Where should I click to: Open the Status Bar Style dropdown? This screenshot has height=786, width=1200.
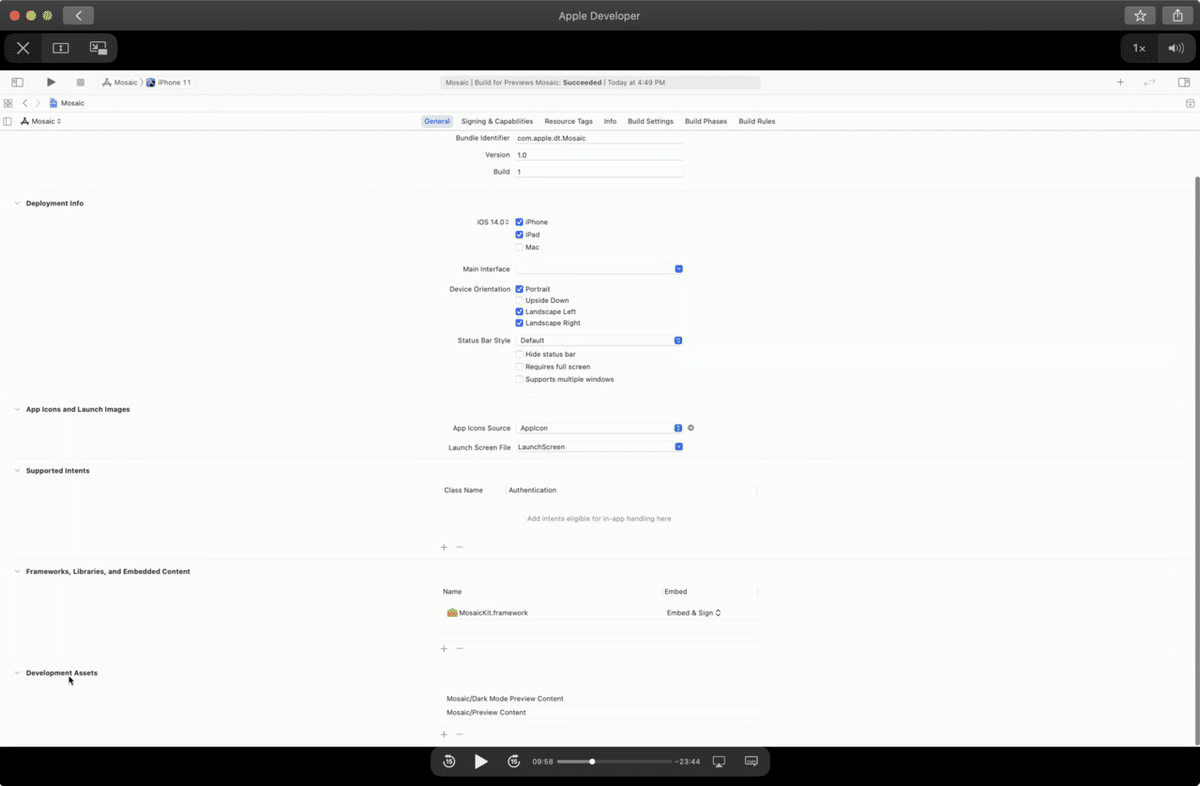pos(599,341)
